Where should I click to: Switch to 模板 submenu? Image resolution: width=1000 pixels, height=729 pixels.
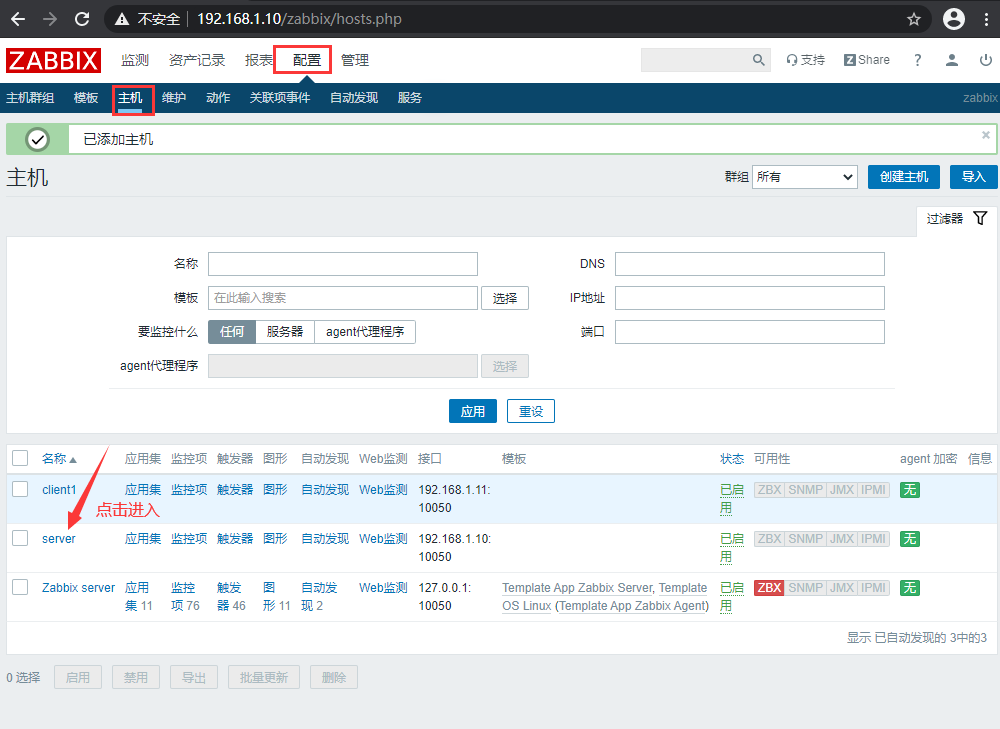click(86, 98)
